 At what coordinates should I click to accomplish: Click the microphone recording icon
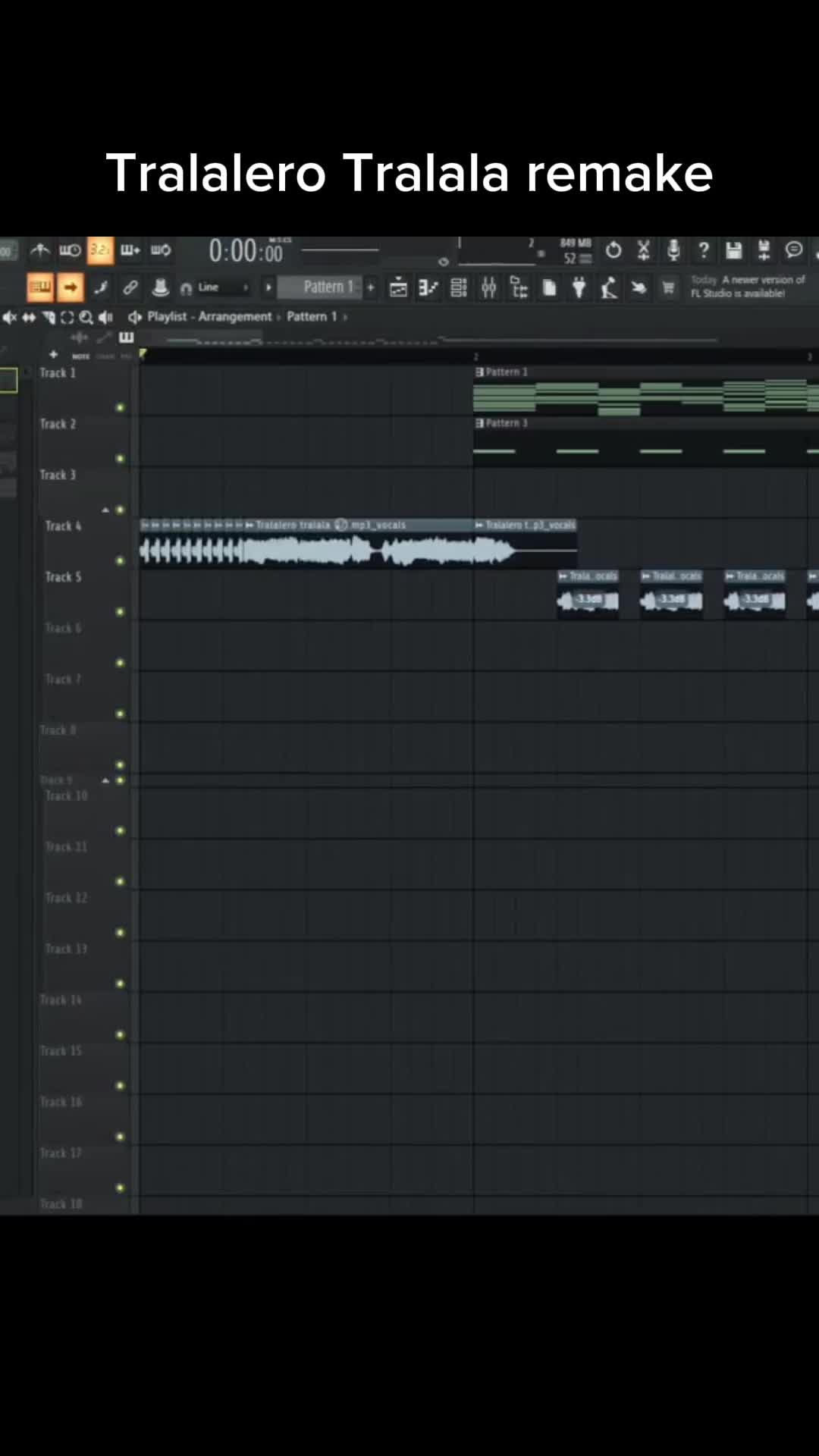pyautogui.click(x=673, y=250)
